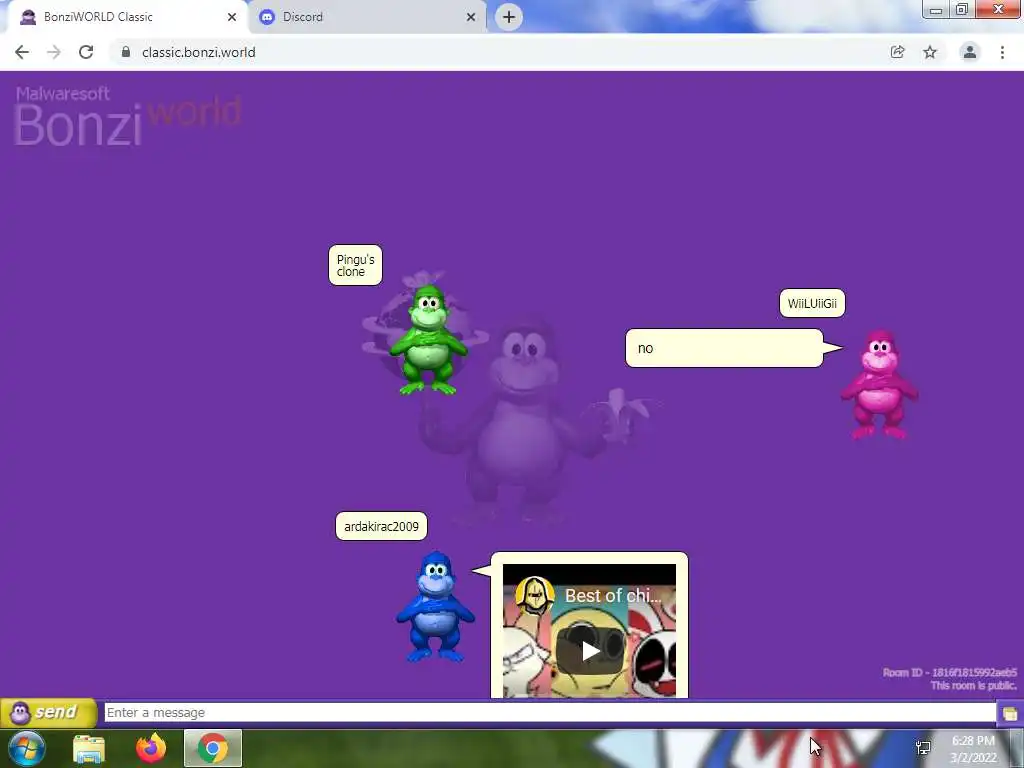This screenshot has width=1024, height=768.
Task: Open File Explorer from the taskbar
Action: click(x=89, y=748)
